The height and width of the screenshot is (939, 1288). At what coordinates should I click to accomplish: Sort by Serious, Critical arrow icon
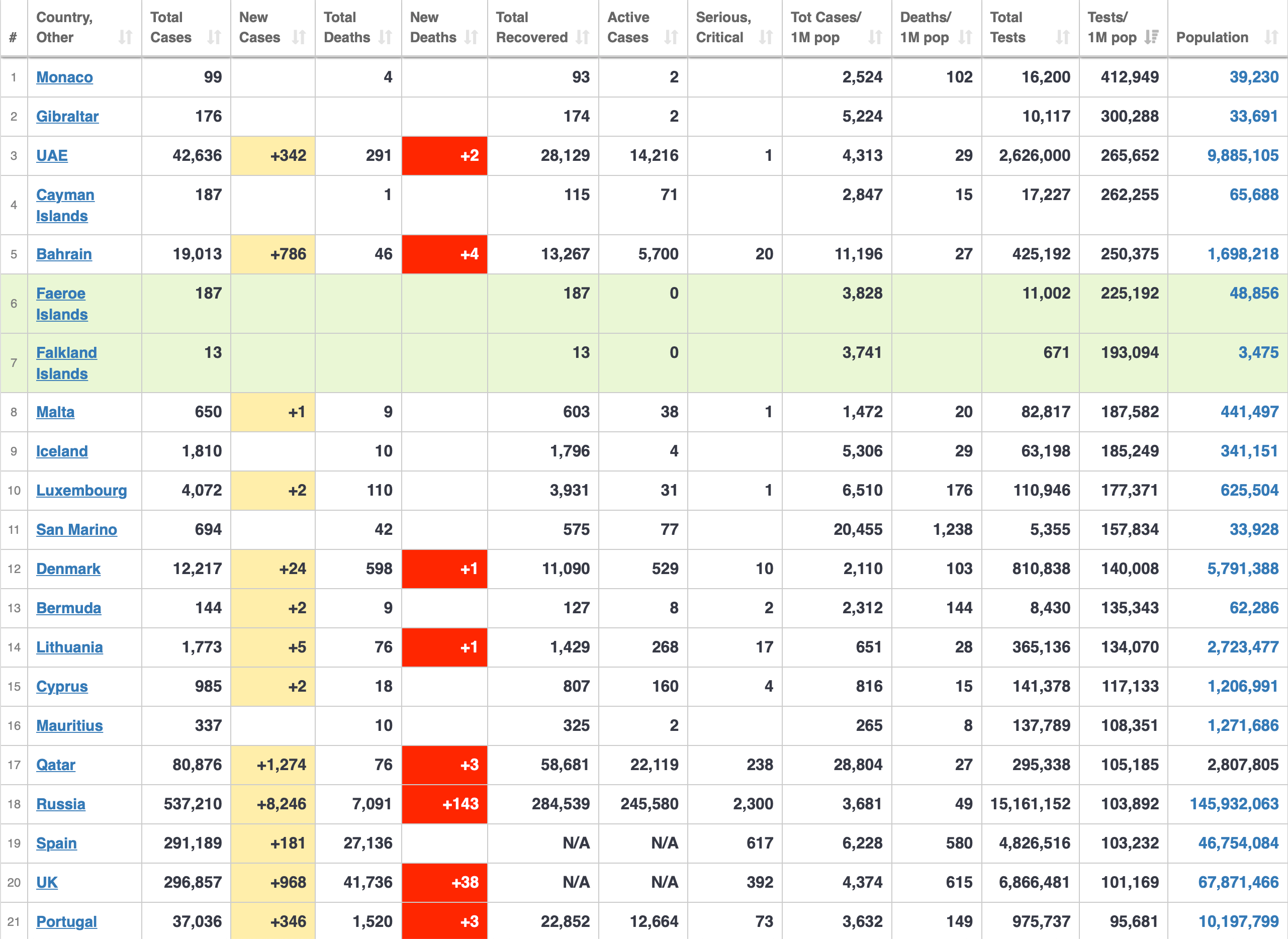coord(766,38)
